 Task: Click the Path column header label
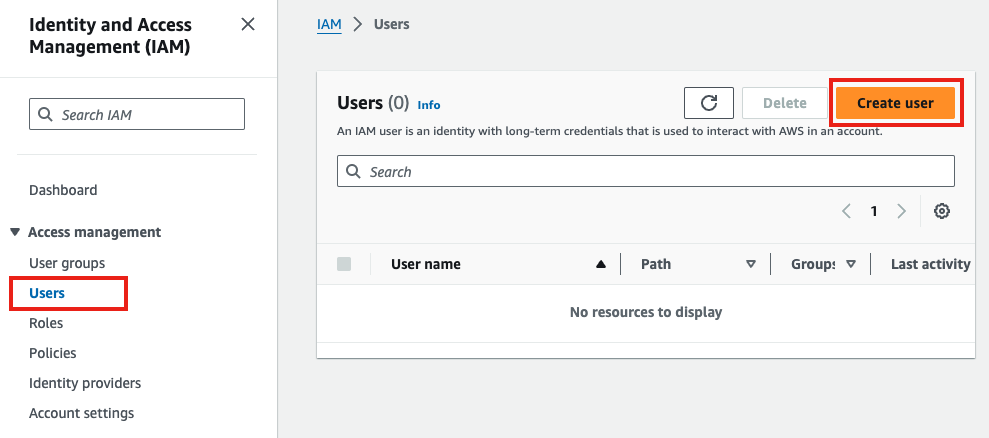click(x=656, y=264)
